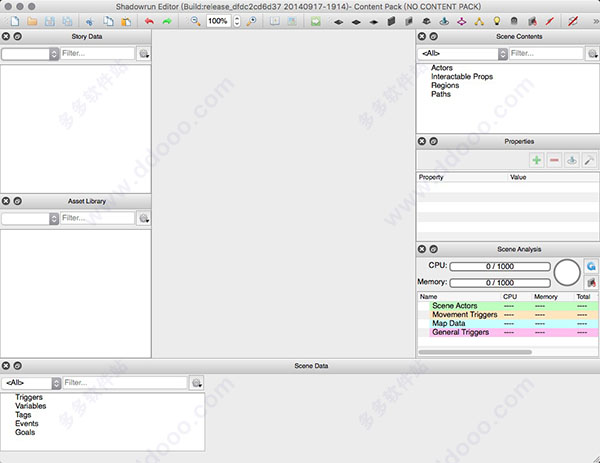Viewport: 600px width, 463px height.
Task: Click the Property column header
Action: (462, 177)
